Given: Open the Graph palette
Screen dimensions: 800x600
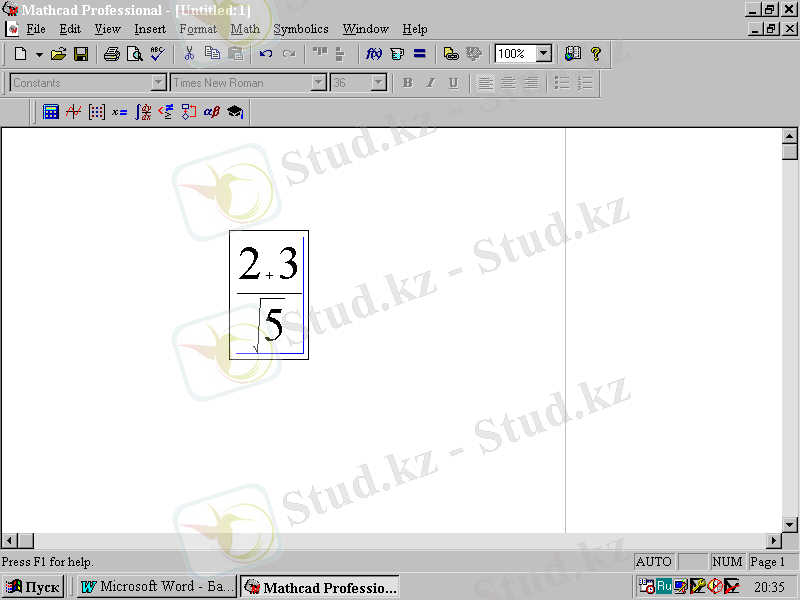Looking at the screenshot, I should [73, 111].
